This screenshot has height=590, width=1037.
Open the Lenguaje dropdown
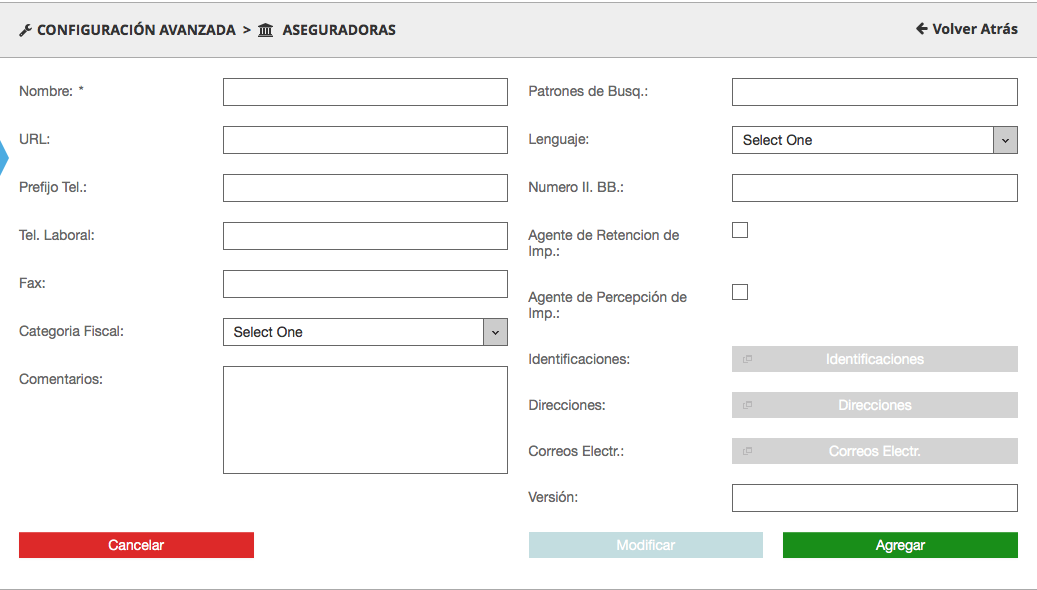pyautogui.click(x=874, y=140)
